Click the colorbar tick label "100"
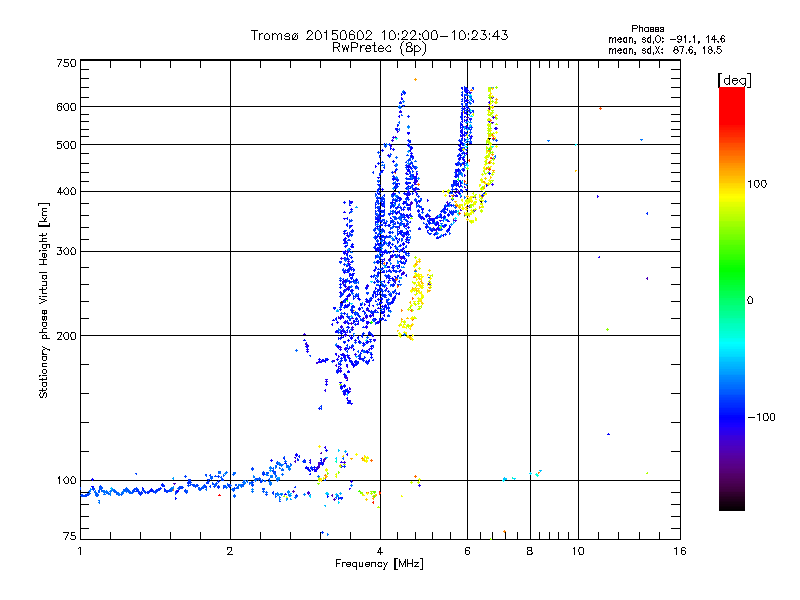 click(757, 184)
